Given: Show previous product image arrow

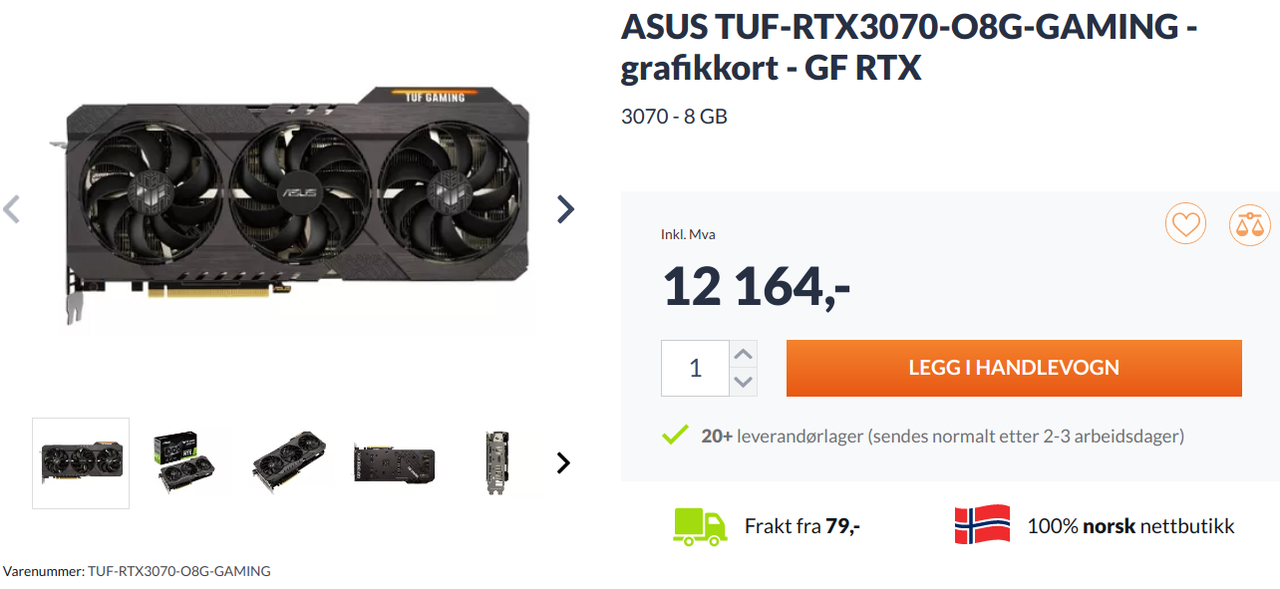Looking at the screenshot, I should coord(12,209).
